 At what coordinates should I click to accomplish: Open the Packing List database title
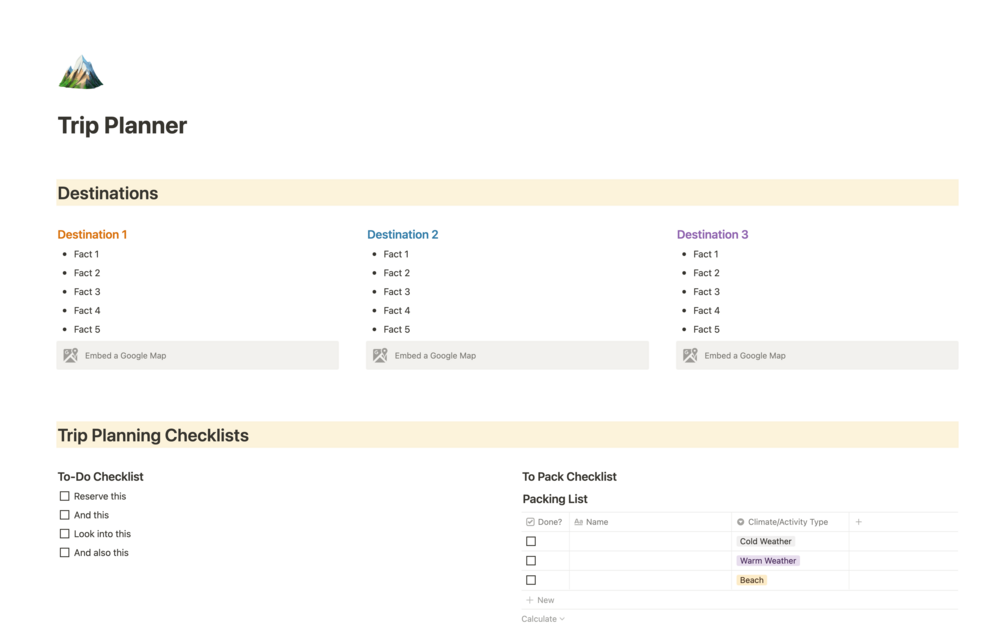pos(555,499)
